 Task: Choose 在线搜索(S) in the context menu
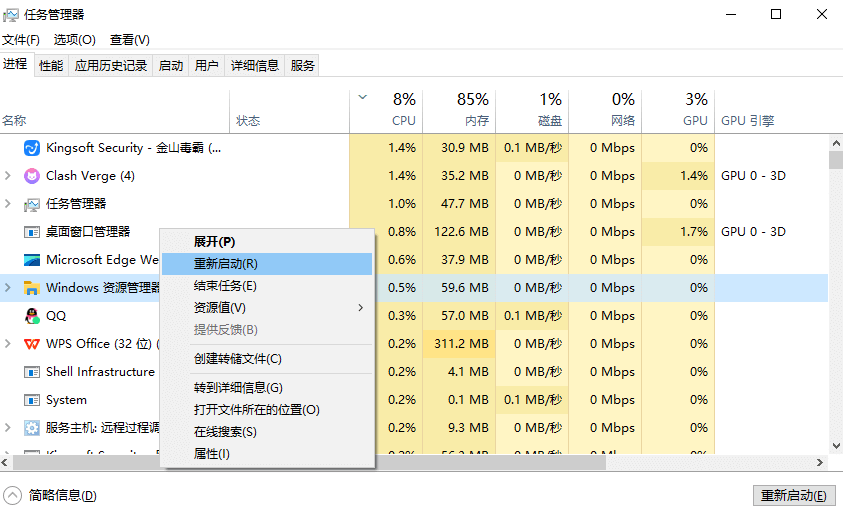click(x=267, y=432)
